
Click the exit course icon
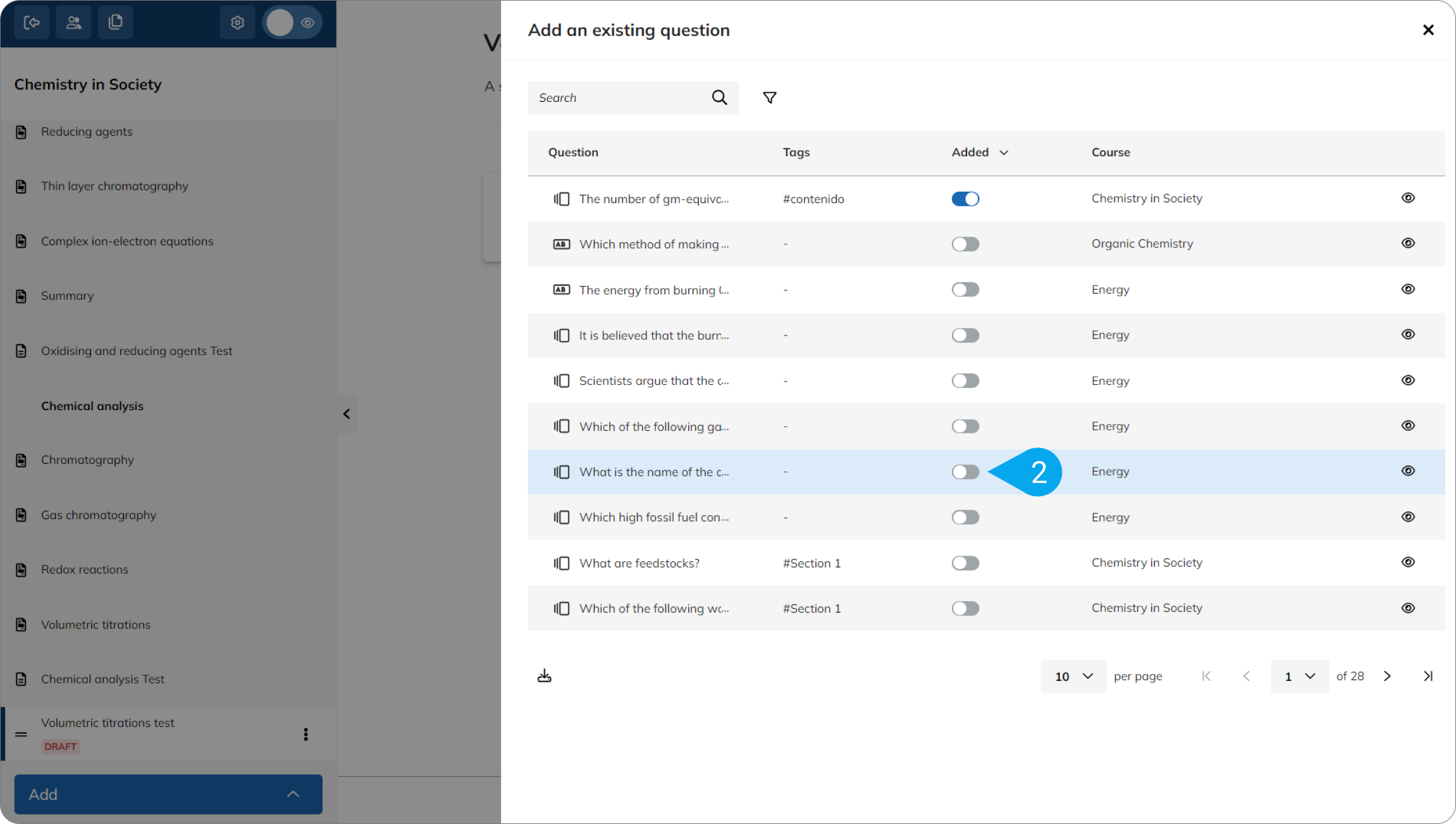pos(32,23)
